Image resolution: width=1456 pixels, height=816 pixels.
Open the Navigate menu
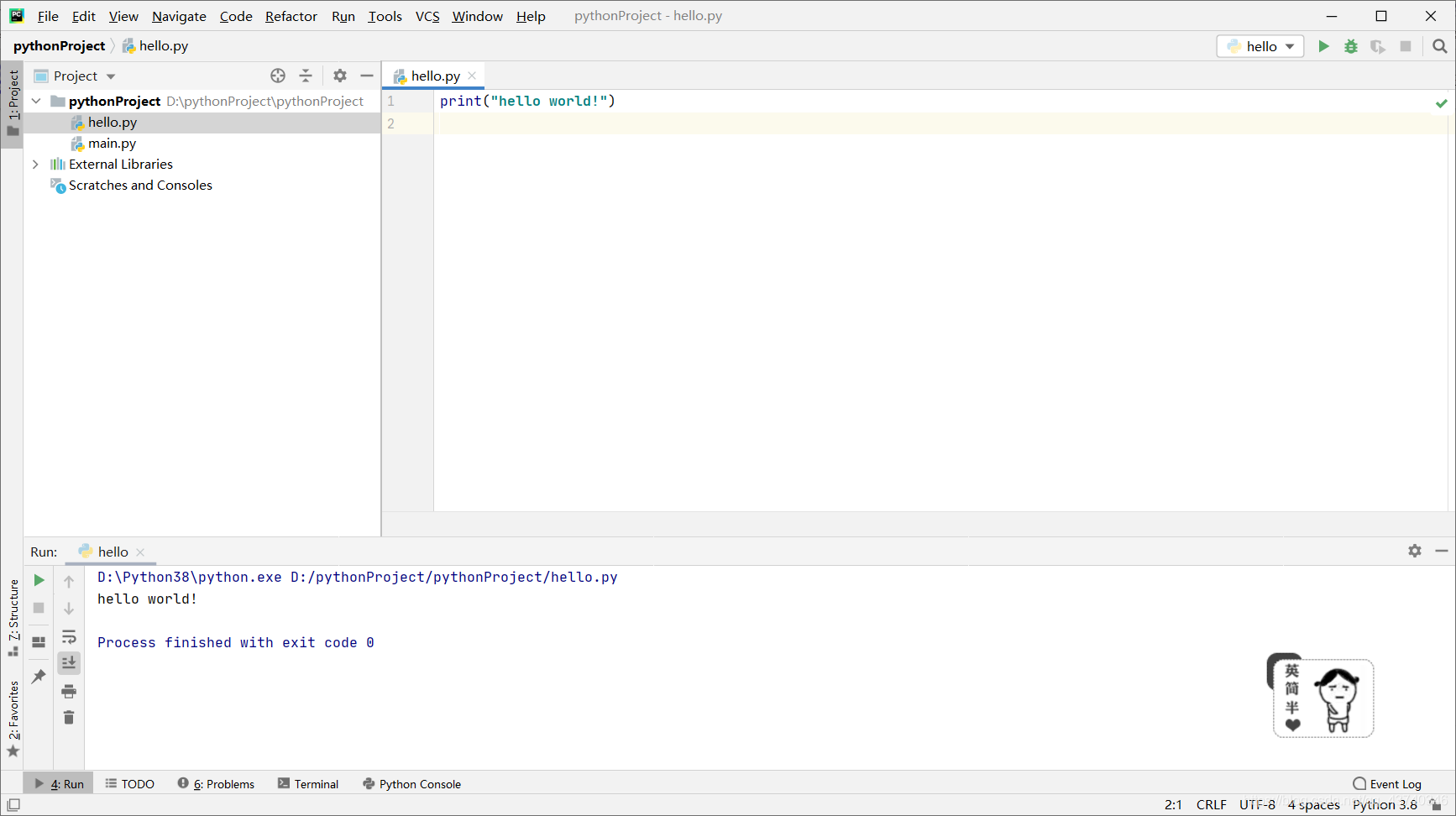click(x=179, y=16)
